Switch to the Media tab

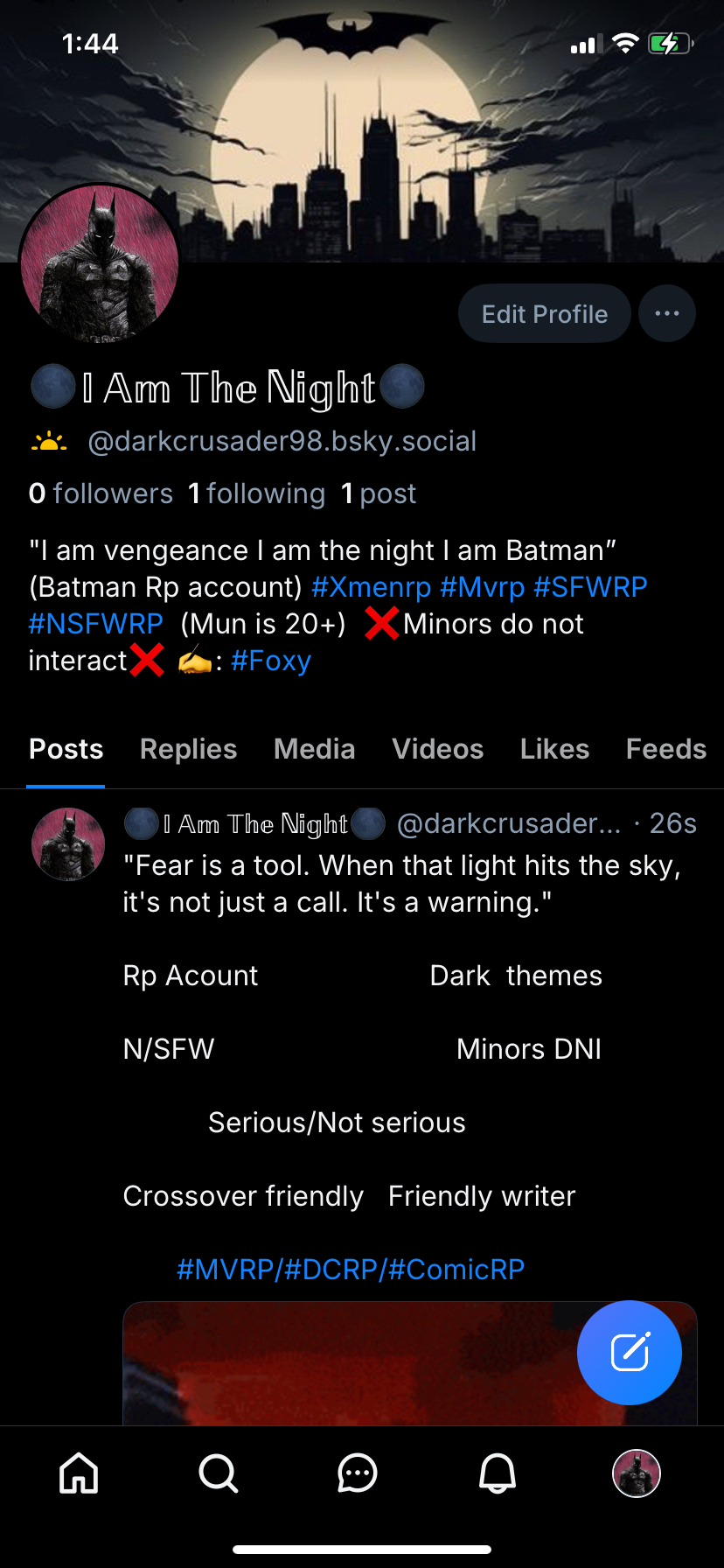click(x=314, y=749)
